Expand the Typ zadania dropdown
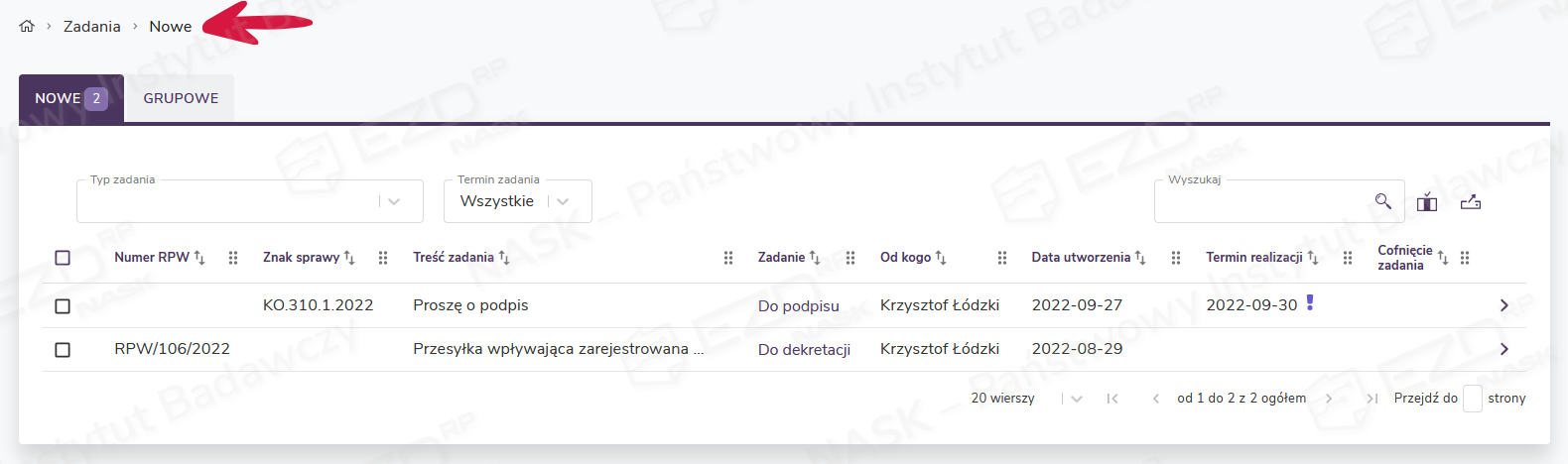The height and width of the screenshot is (464, 1568). [x=394, y=201]
